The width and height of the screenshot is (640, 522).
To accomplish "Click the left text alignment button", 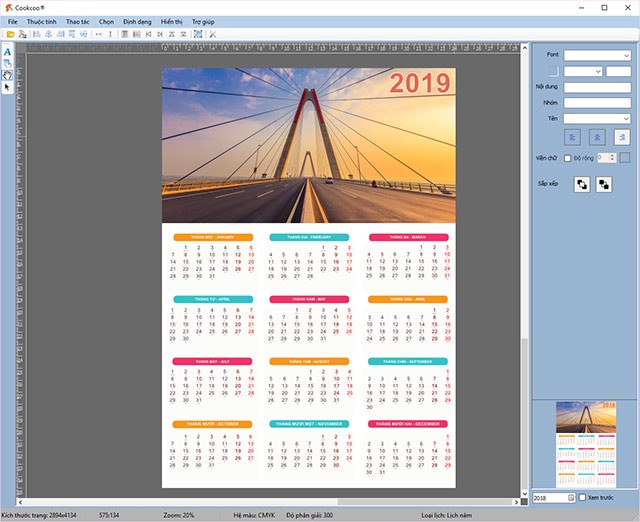I will [x=573, y=137].
